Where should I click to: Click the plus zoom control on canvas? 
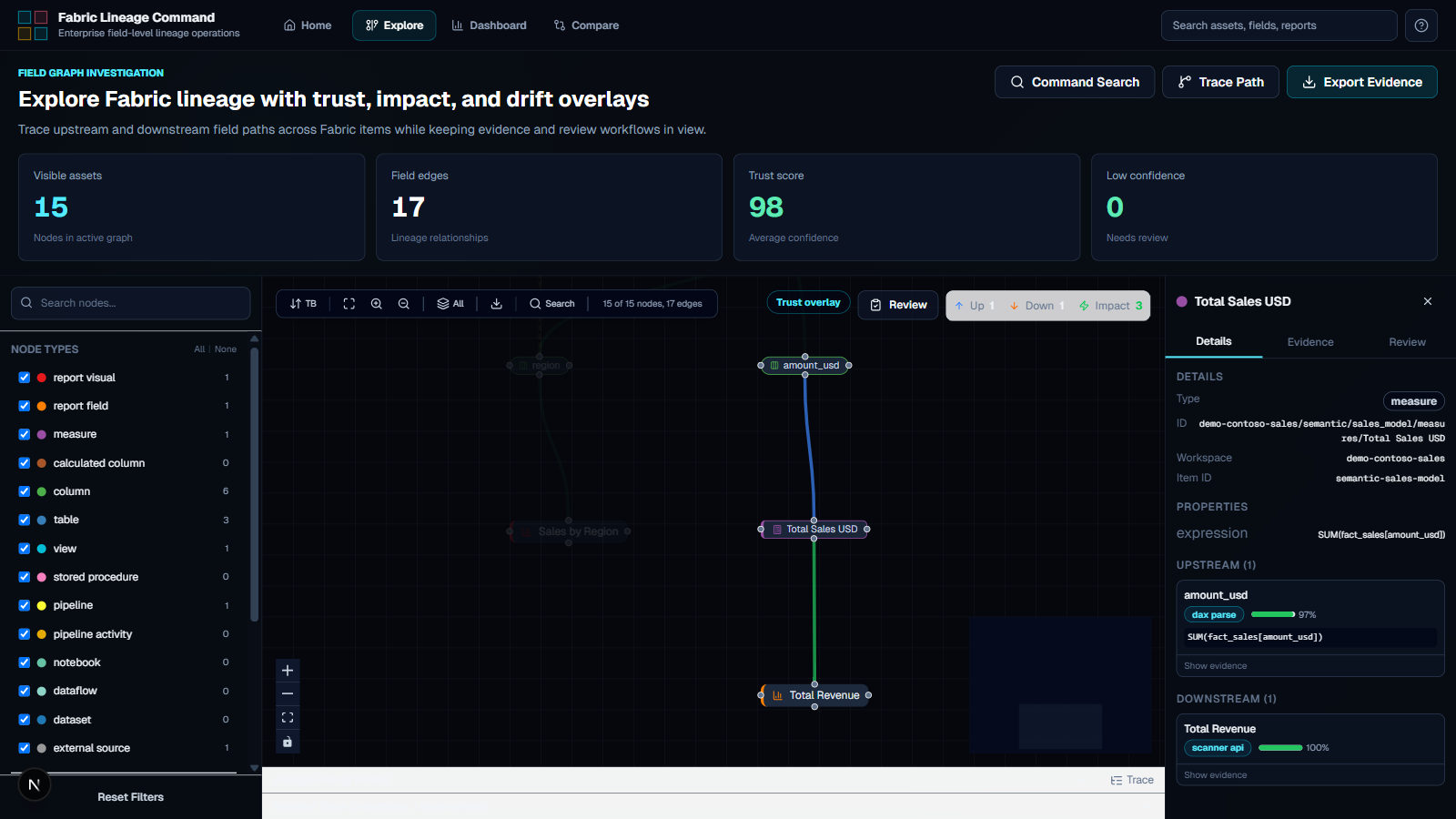288,671
